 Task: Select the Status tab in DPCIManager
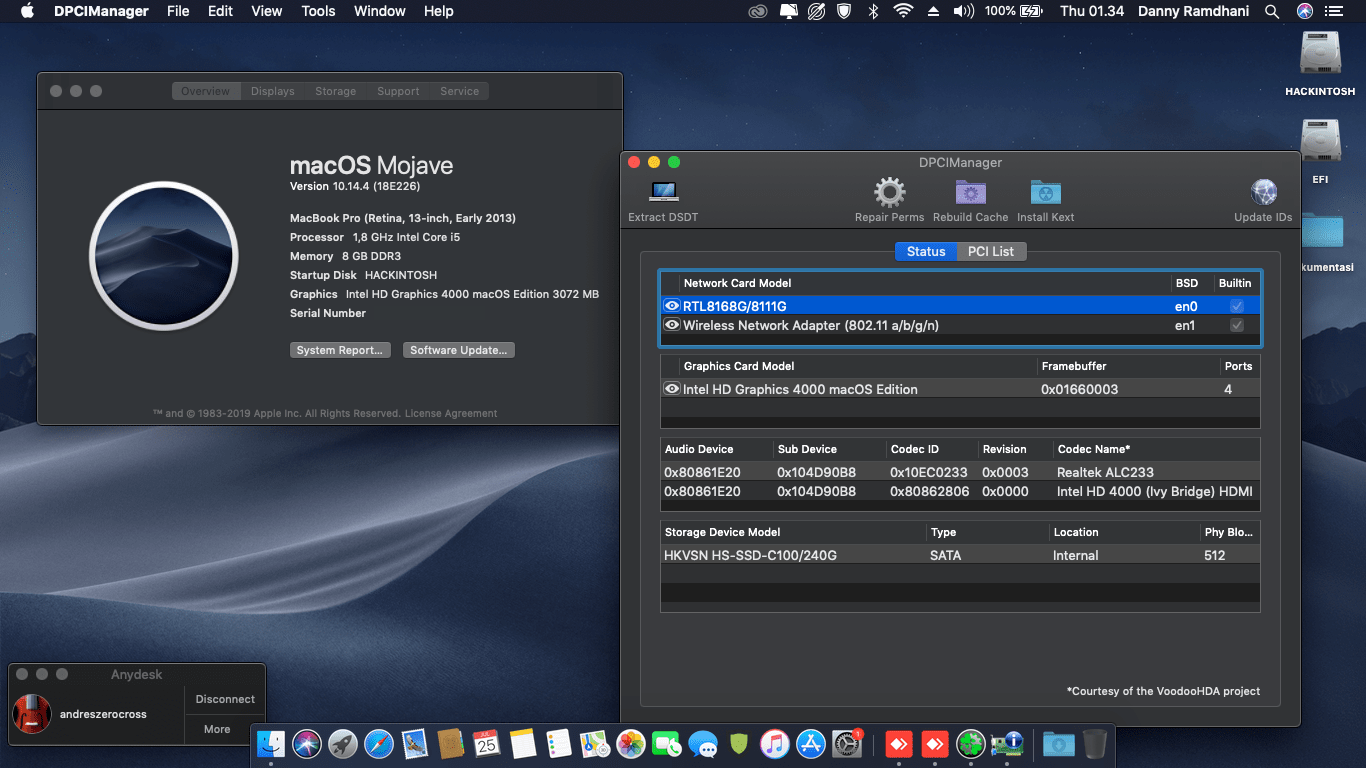[x=926, y=251]
